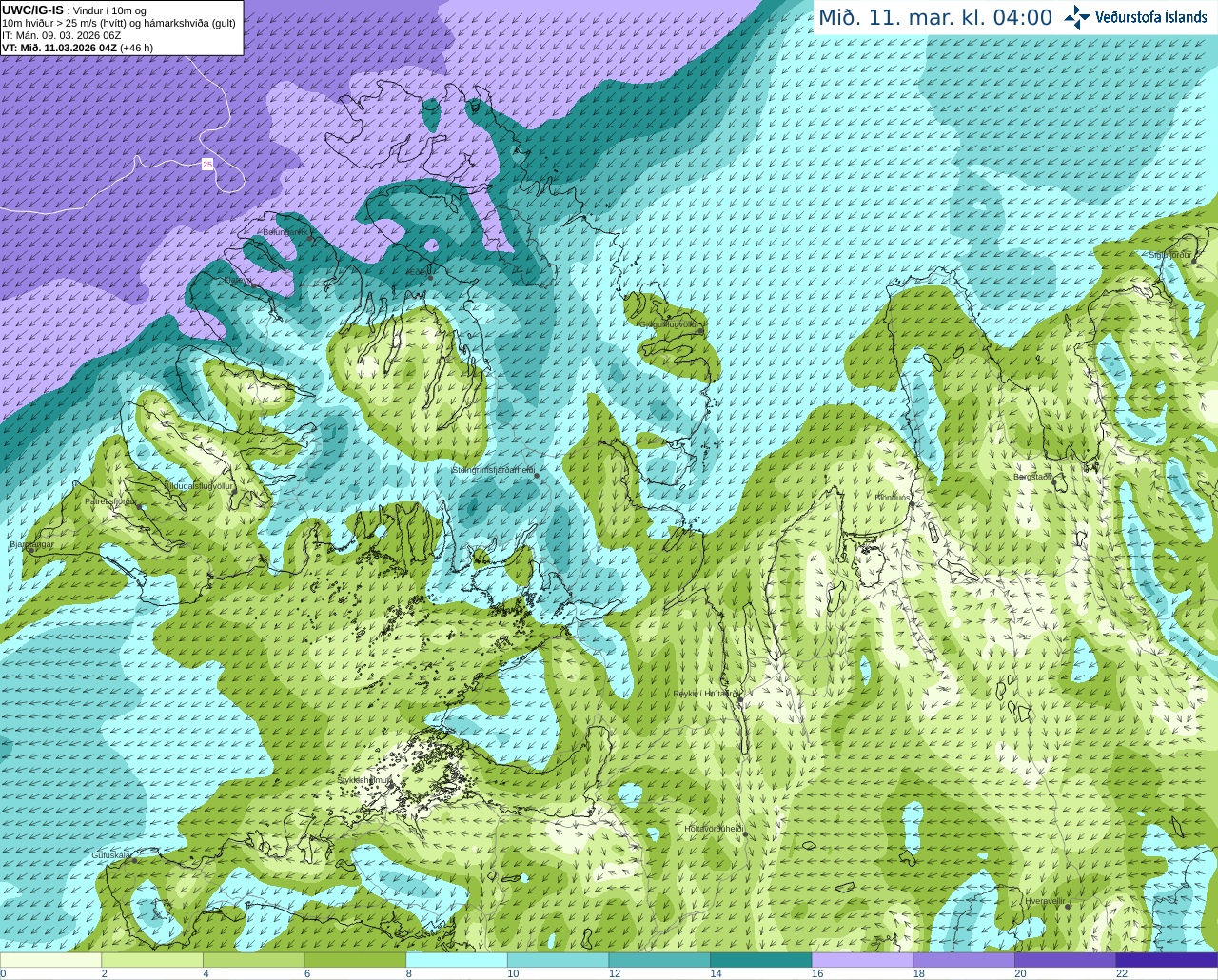Click the 'Siglufjörður' station label
The image size is (1218, 980).
1170,255
